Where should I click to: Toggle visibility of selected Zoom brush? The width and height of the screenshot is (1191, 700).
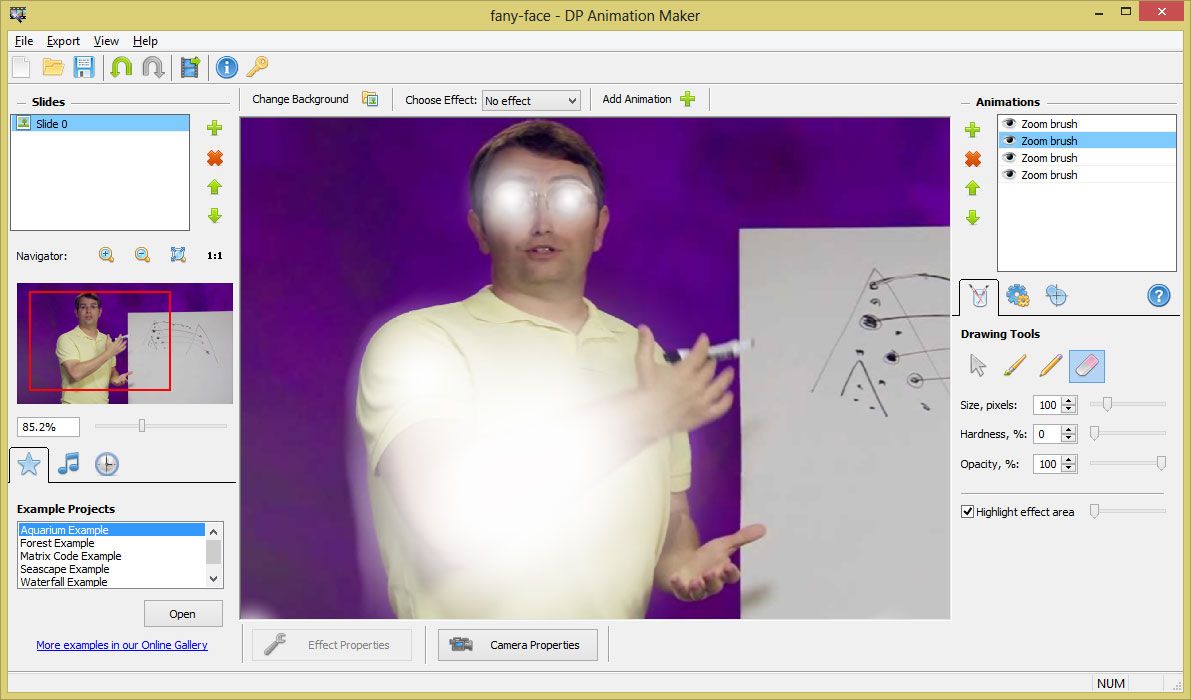coord(1009,140)
